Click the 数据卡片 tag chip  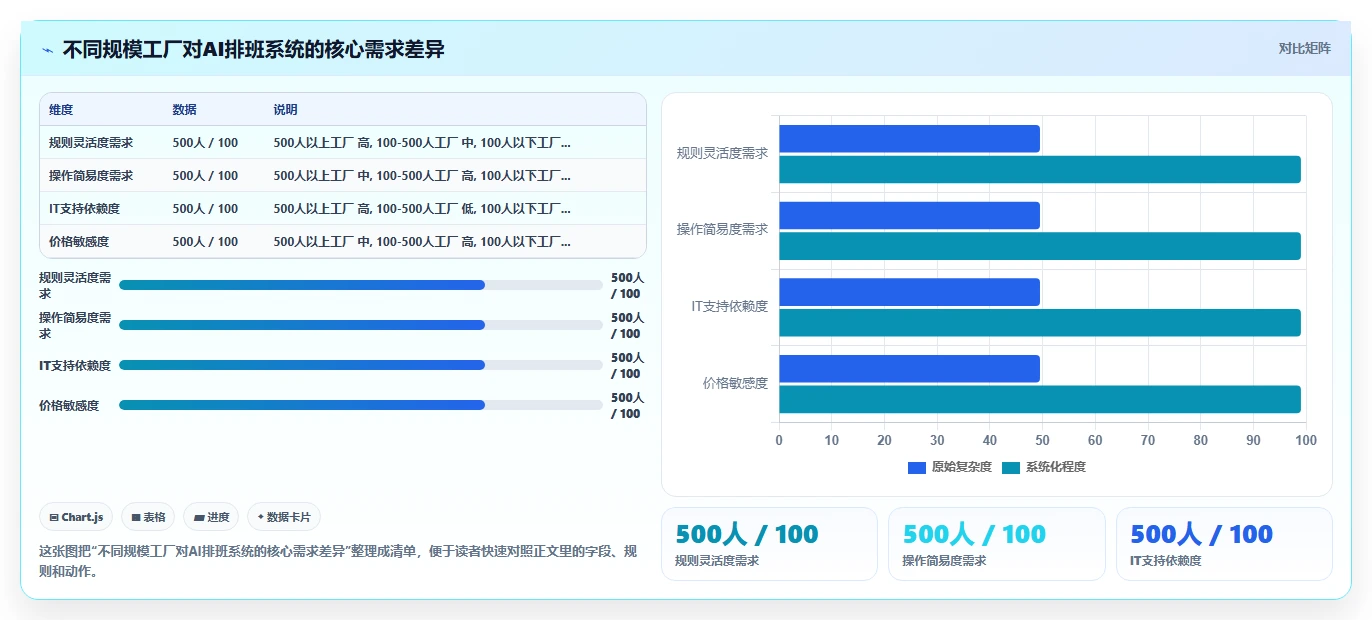[284, 517]
